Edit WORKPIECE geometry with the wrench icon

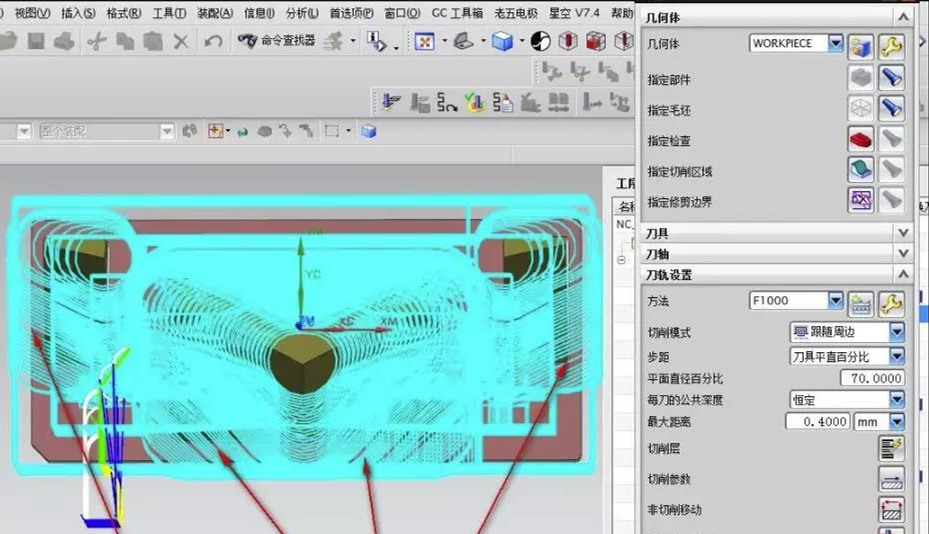coord(891,45)
